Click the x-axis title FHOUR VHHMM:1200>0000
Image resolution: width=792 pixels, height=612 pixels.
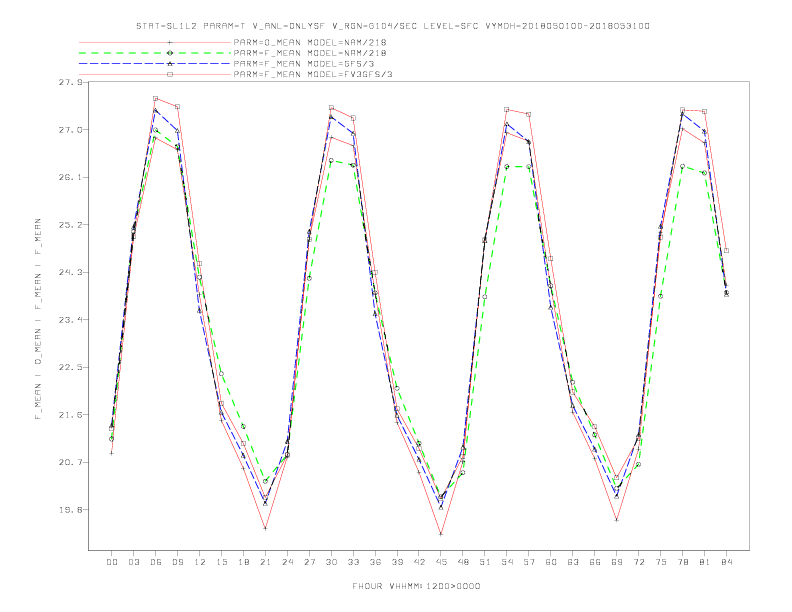click(416, 586)
